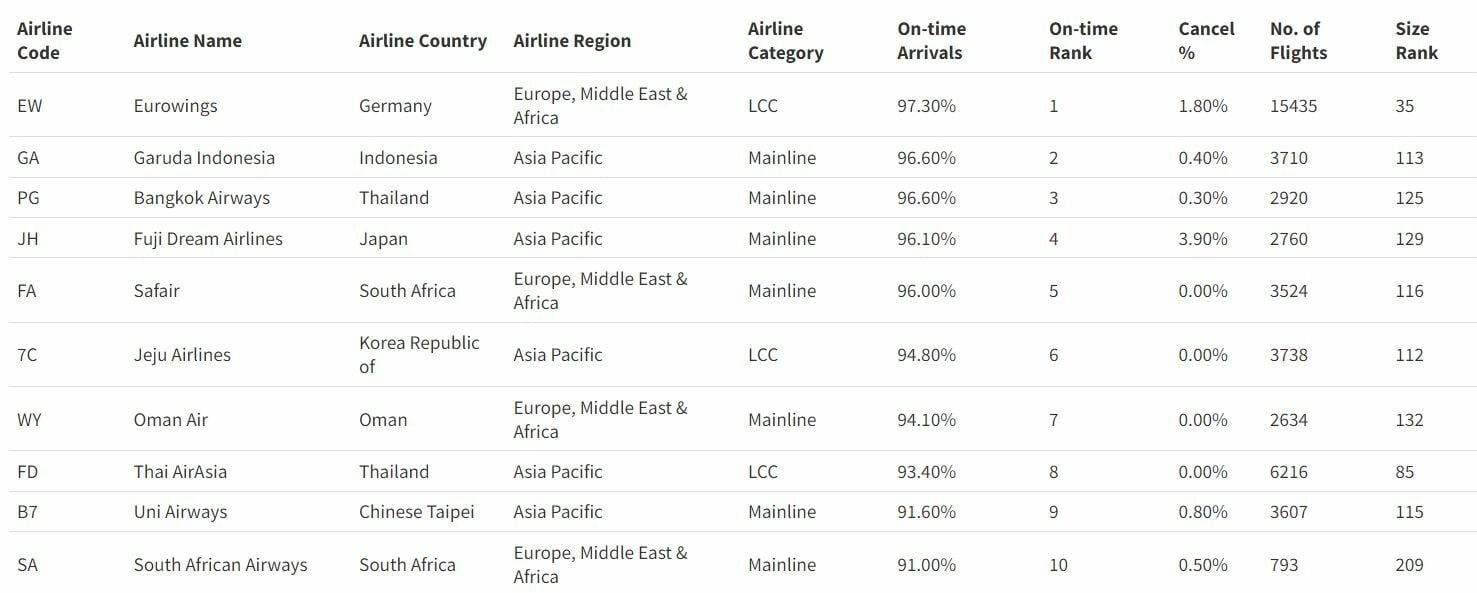Click the On-time Rank column header

(1083, 41)
